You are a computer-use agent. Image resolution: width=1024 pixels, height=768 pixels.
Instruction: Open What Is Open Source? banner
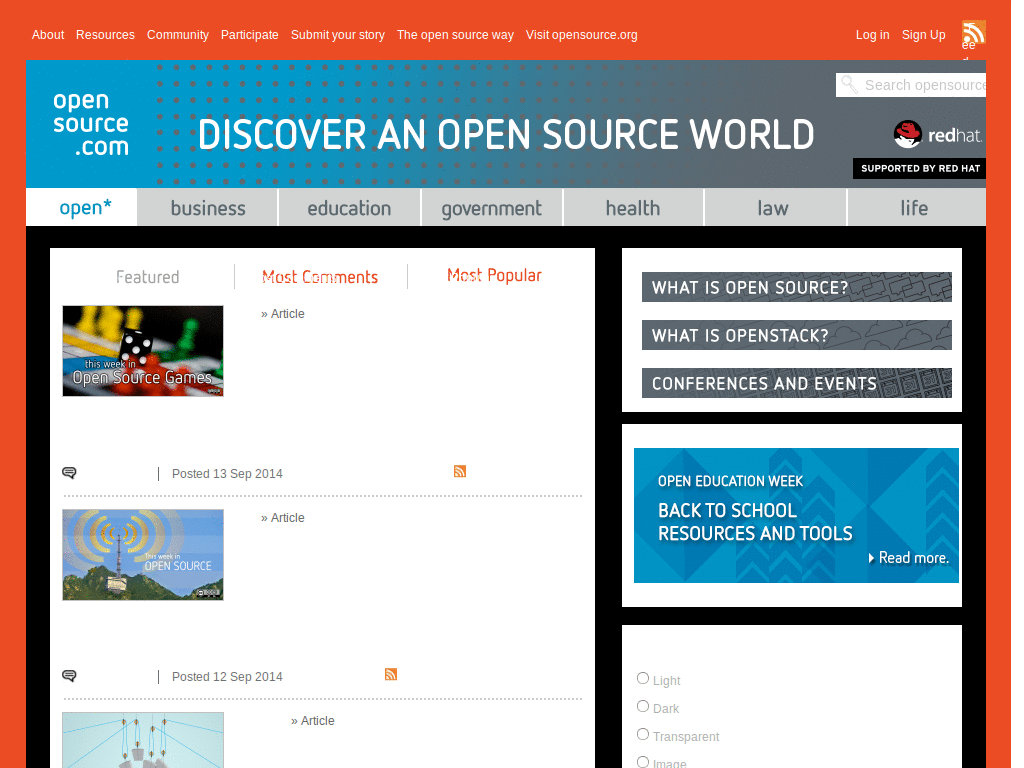click(797, 287)
